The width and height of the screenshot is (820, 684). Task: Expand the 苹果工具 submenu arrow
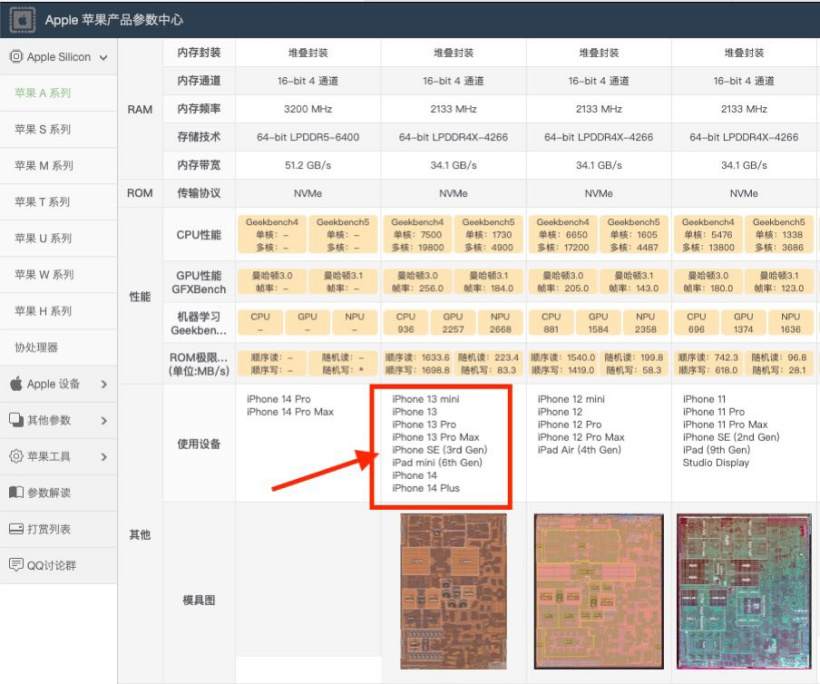[104, 457]
